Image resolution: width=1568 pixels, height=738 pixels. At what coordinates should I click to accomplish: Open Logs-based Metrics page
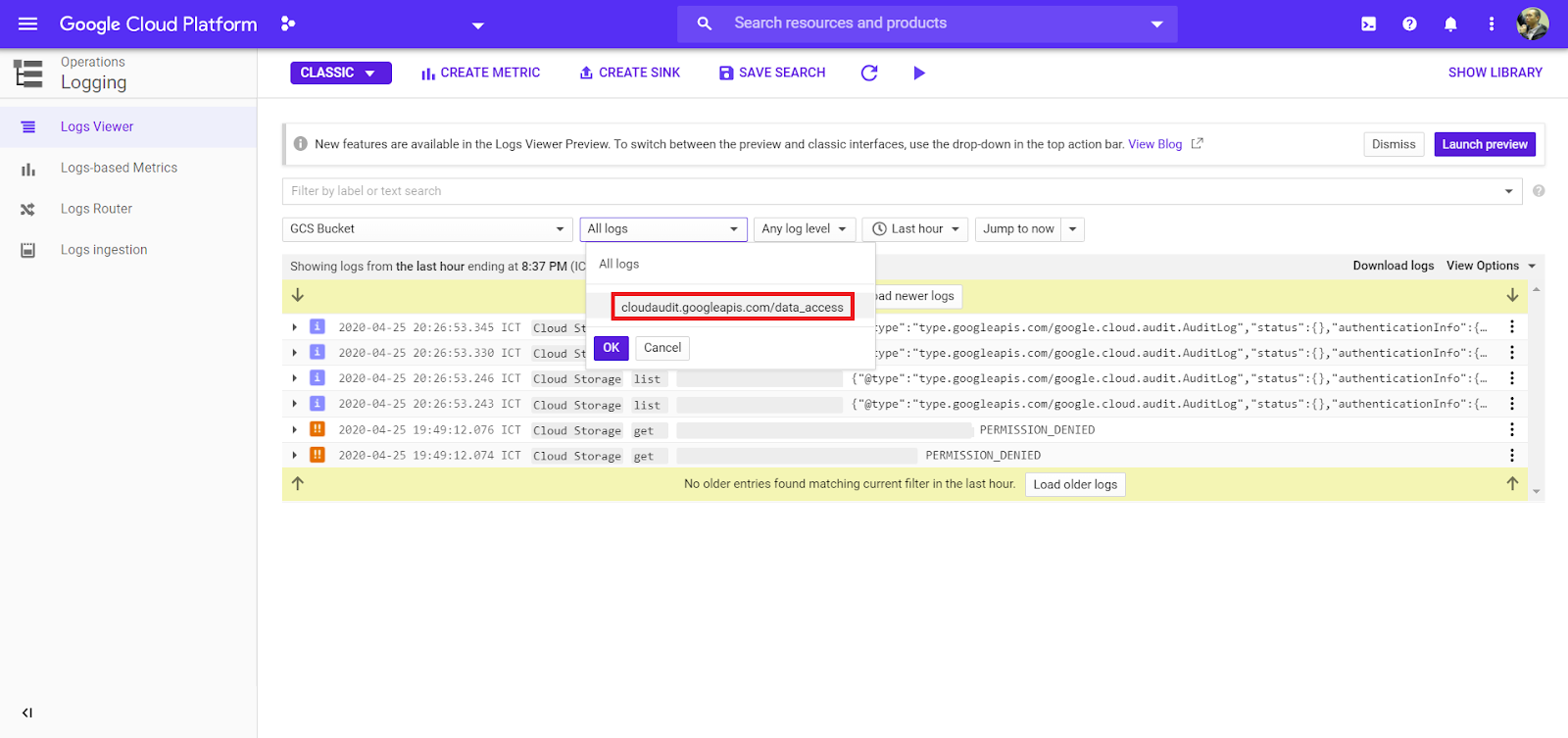pyautogui.click(x=128, y=168)
